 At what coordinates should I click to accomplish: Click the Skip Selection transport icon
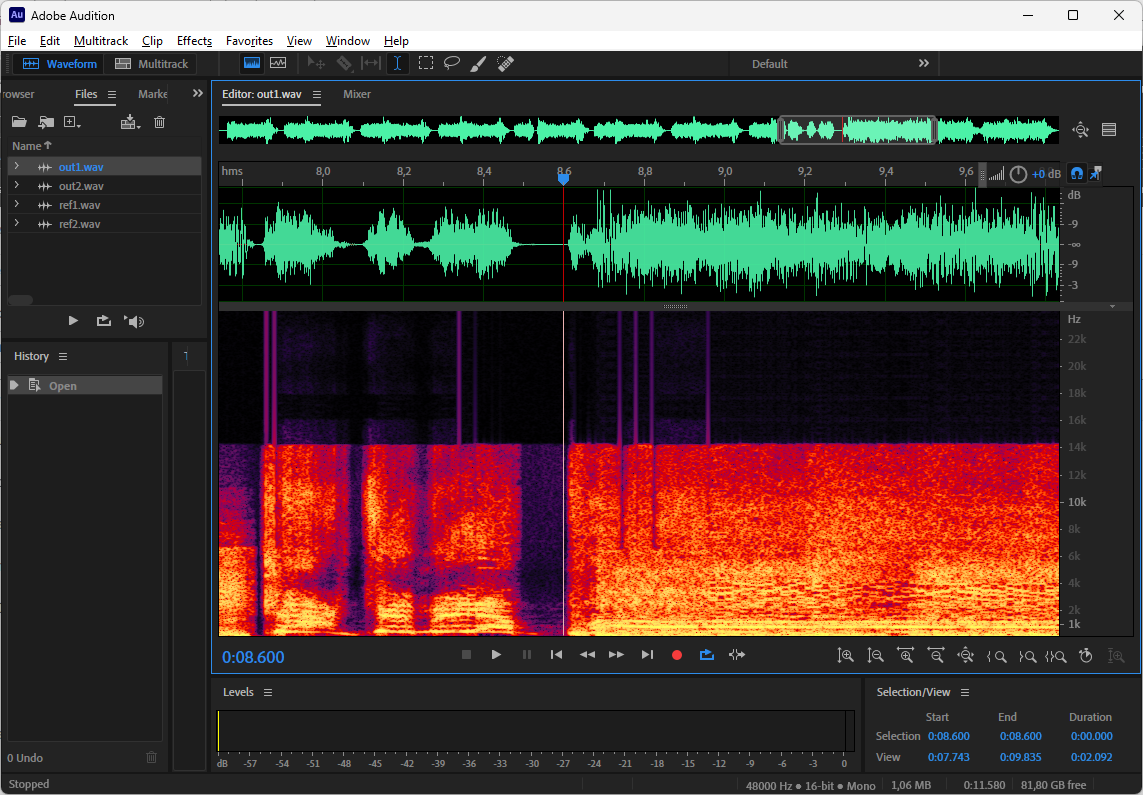pyautogui.click(x=737, y=655)
